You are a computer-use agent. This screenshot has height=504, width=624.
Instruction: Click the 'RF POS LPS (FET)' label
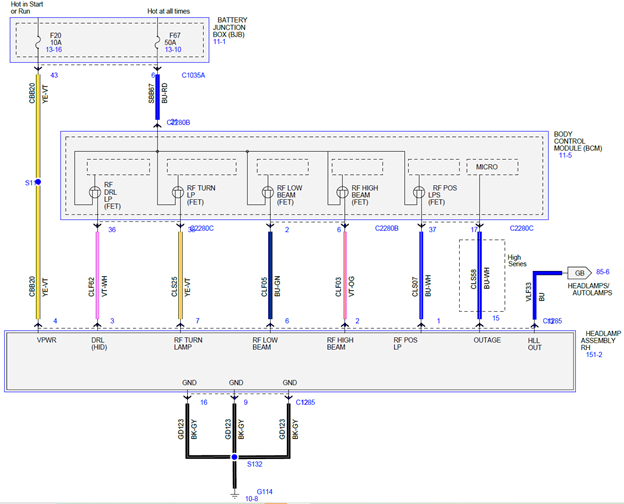443,195
